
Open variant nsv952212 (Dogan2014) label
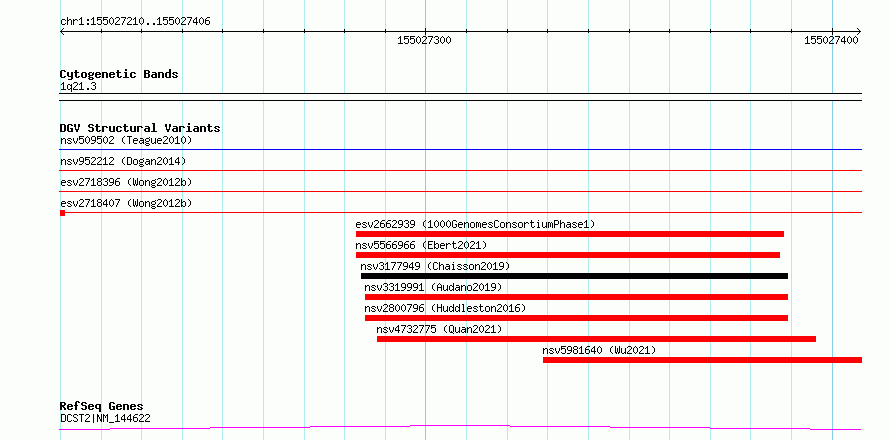pos(123,161)
